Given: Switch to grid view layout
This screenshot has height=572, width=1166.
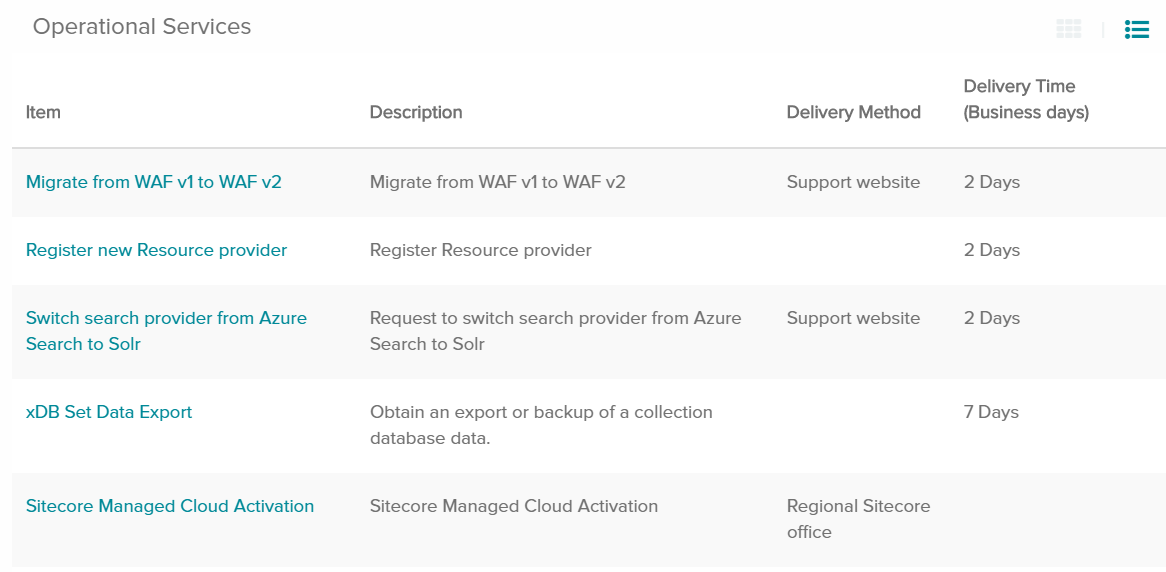Looking at the screenshot, I should coord(1068,29).
